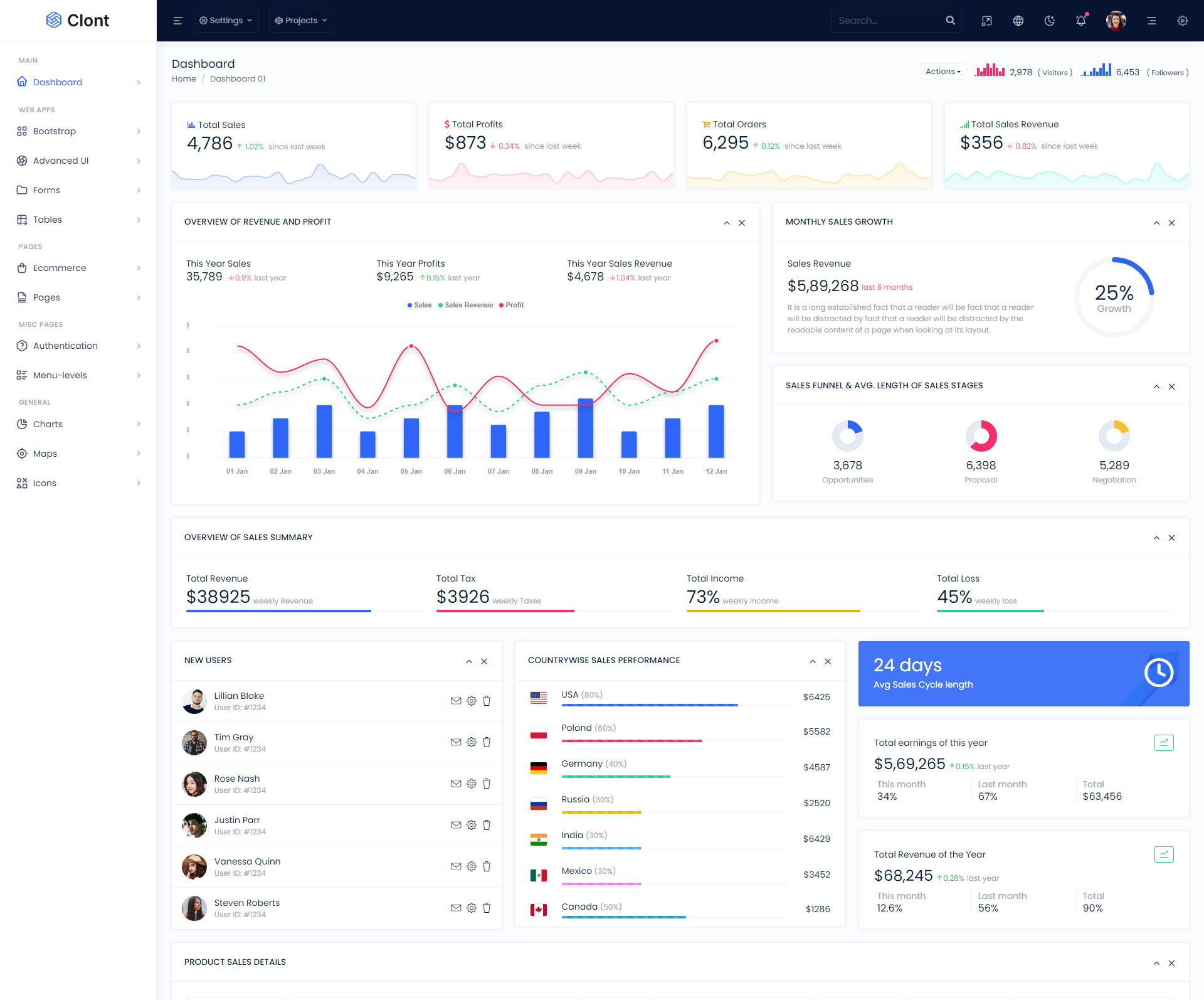Open the language globe icon
This screenshot has width=1204, height=1000.
[1018, 21]
